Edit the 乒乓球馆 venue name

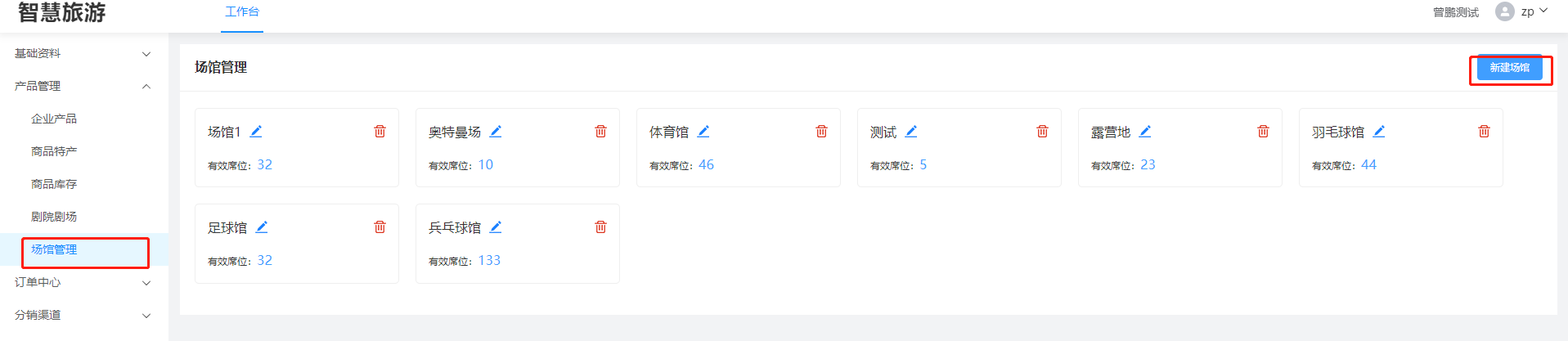(496, 227)
